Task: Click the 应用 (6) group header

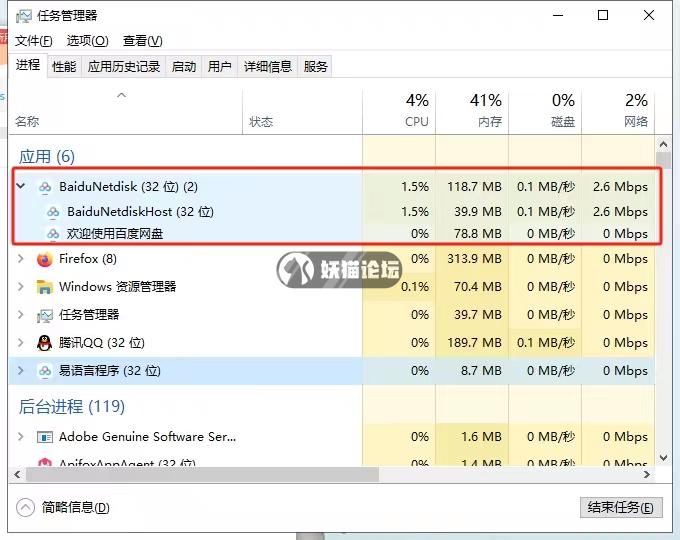Action: coord(46,157)
